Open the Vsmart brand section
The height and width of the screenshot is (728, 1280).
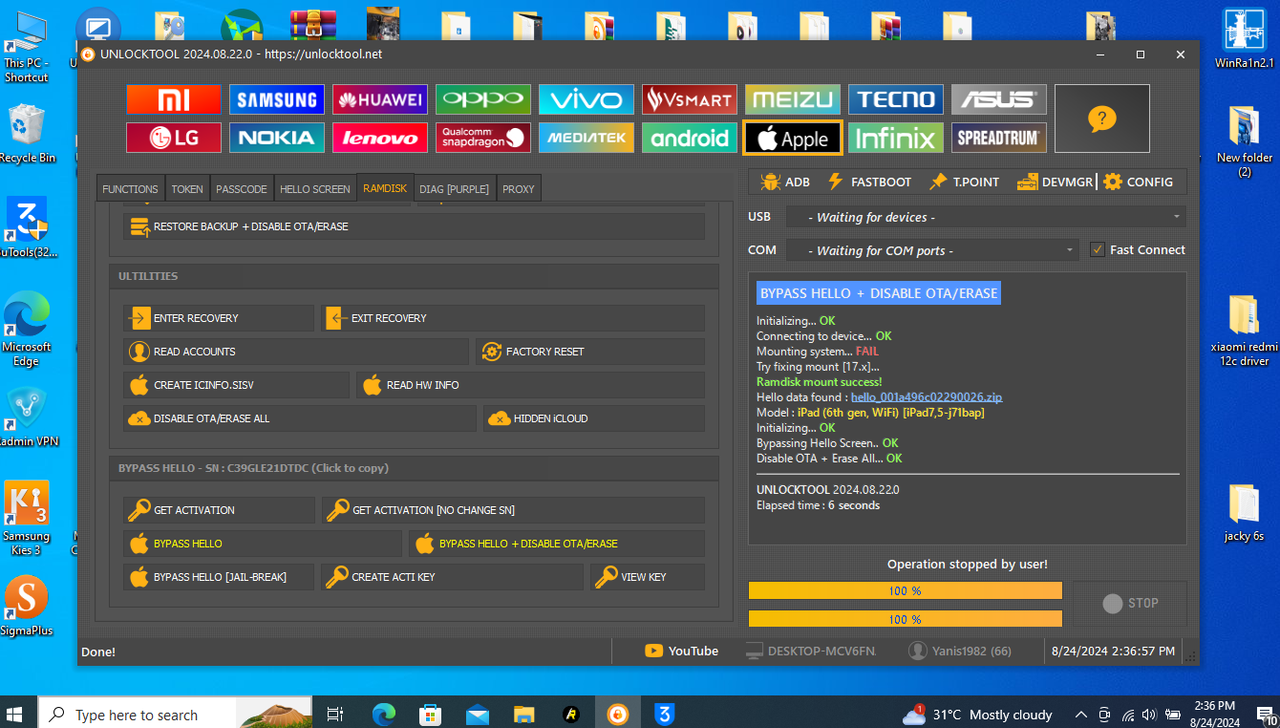(690, 99)
